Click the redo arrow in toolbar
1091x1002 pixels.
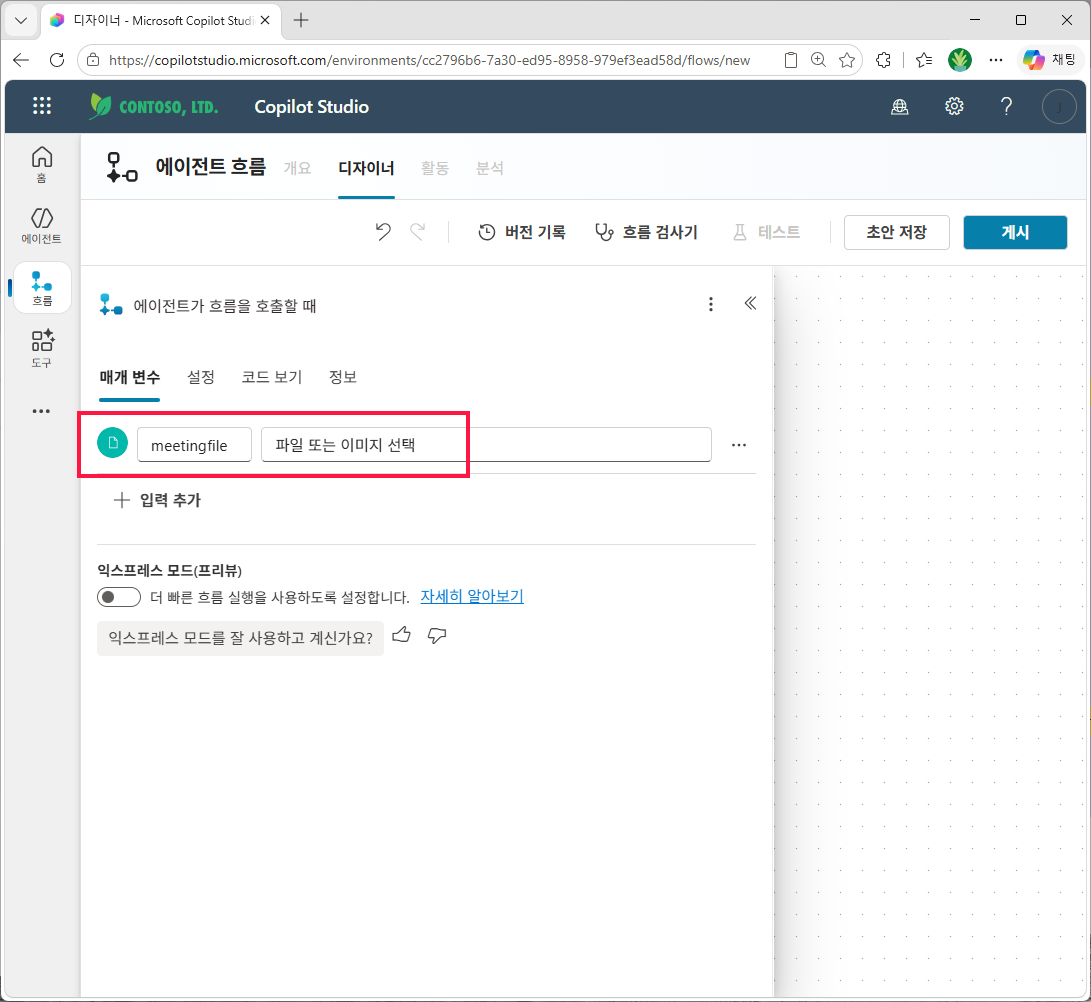(417, 232)
